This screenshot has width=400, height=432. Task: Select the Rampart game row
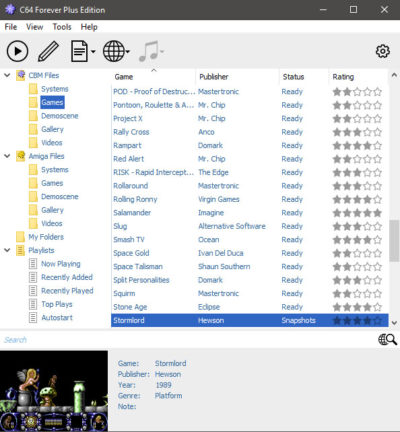point(250,145)
